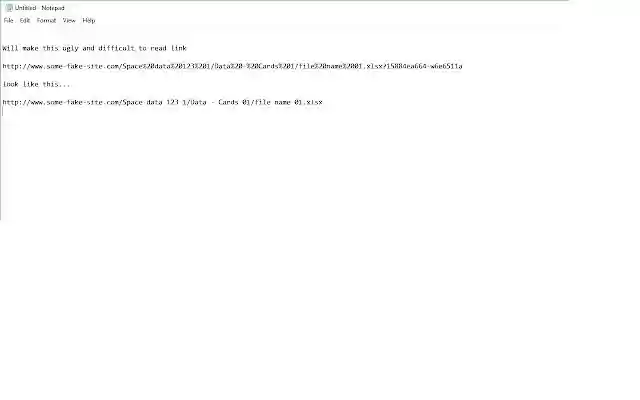This screenshot has width=640, height=400.
Task: Open the Format menu
Action: click(x=46, y=20)
